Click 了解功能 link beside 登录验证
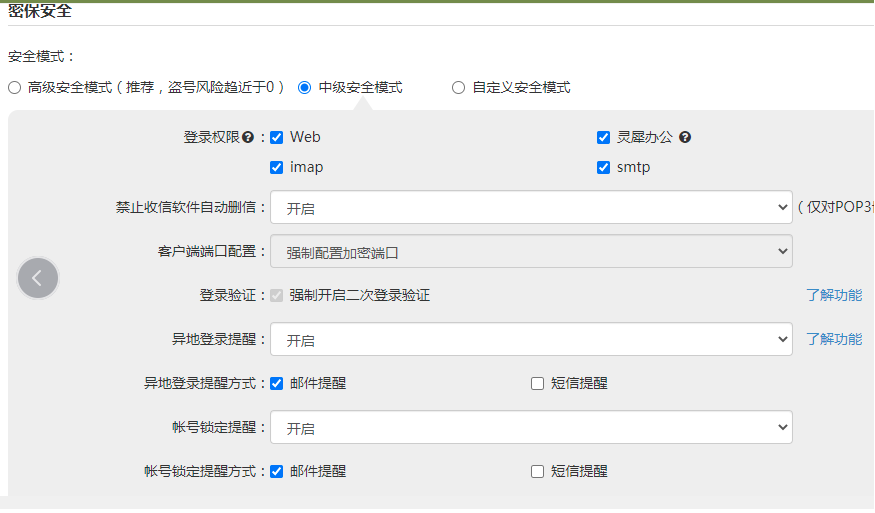This screenshot has width=875, height=513. click(x=834, y=296)
